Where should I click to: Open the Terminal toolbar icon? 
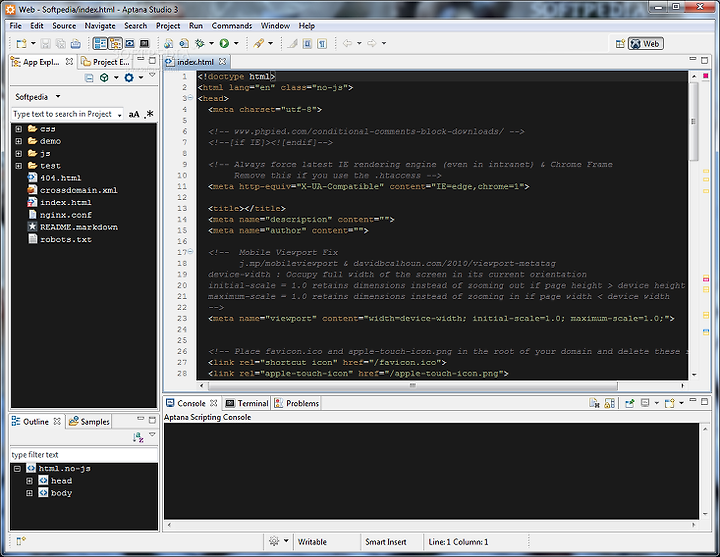[145, 43]
